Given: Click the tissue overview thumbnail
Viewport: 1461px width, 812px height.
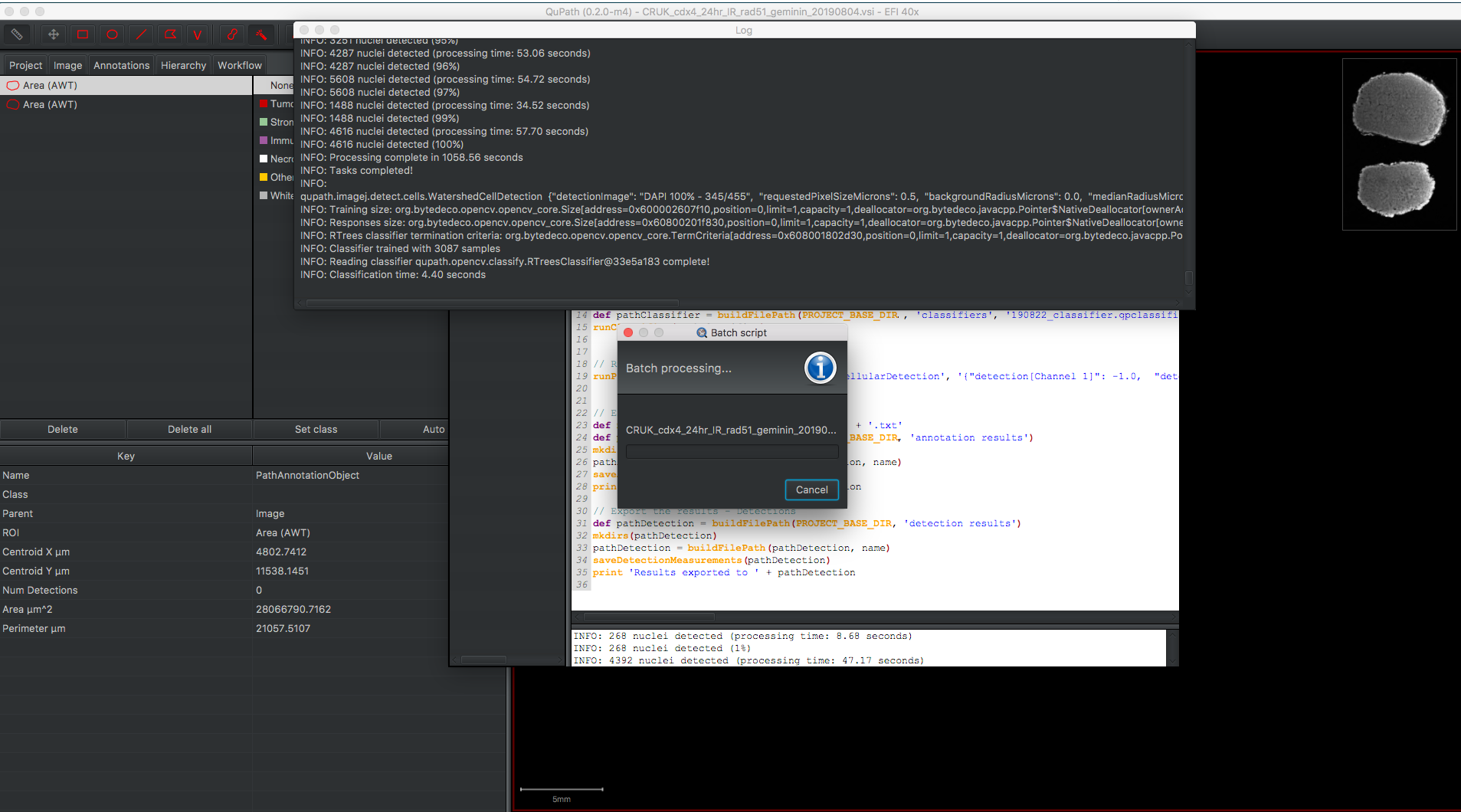Looking at the screenshot, I should pos(1398,144).
